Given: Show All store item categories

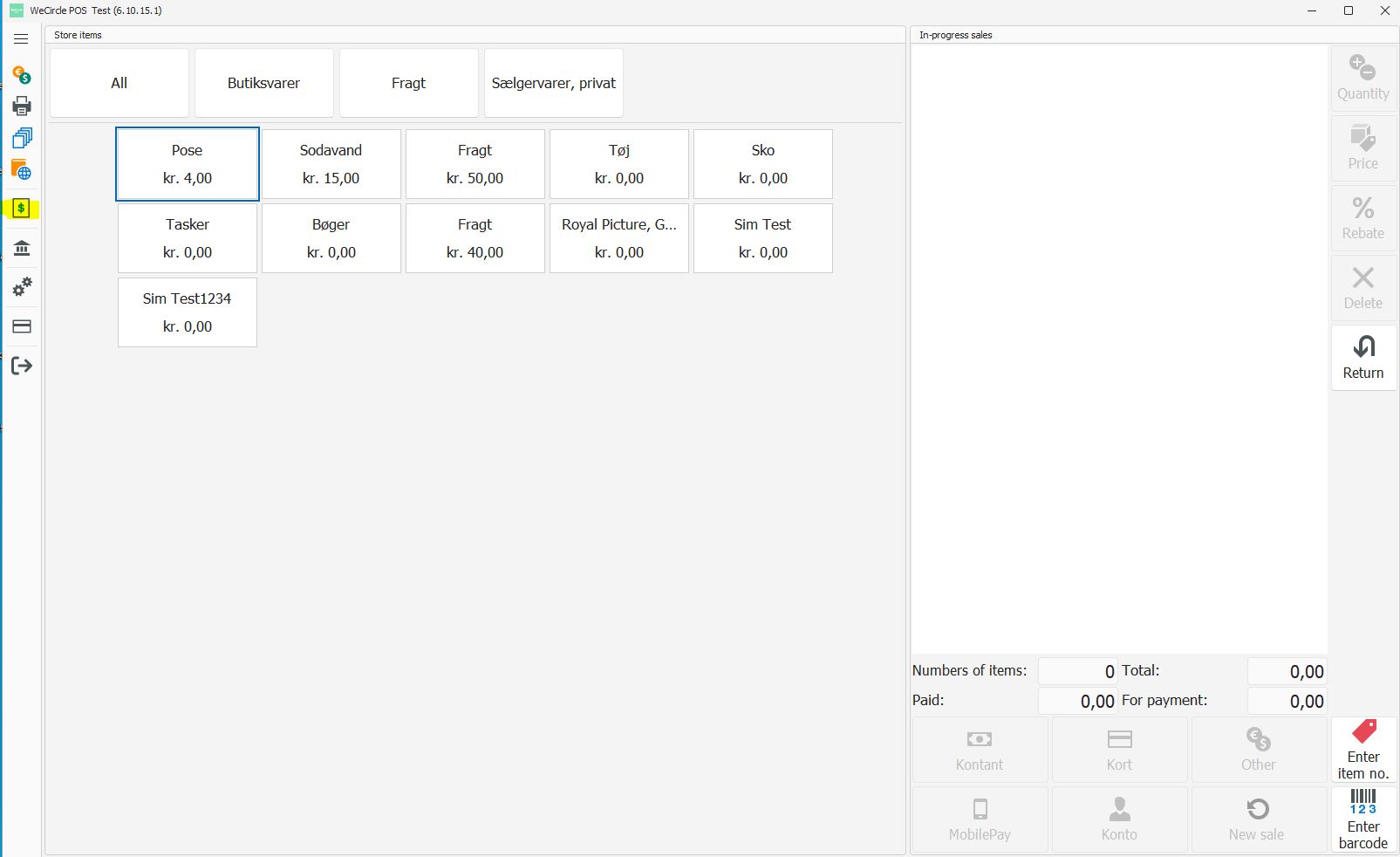Looking at the screenshot, I should tap(120, 83).
